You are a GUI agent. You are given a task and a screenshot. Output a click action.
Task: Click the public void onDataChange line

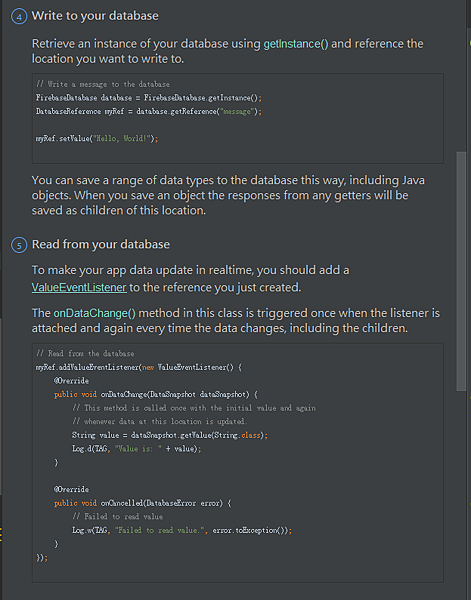[x=156, y=395]
